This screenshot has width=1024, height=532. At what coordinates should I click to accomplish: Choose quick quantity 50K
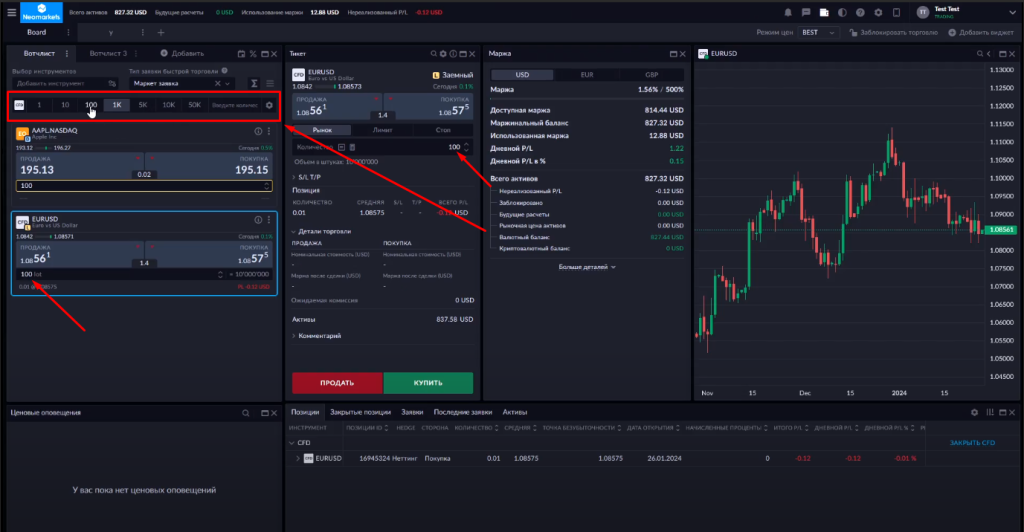click(x=195, y=105)
